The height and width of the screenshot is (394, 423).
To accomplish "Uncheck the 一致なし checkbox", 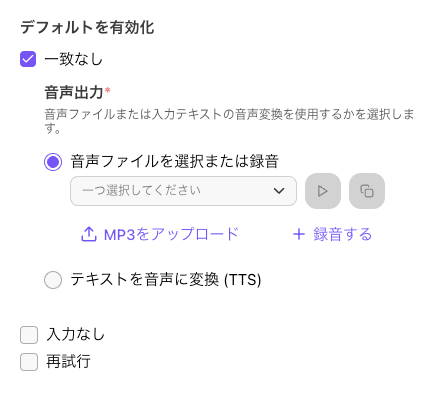I will (x=28, y=59).
